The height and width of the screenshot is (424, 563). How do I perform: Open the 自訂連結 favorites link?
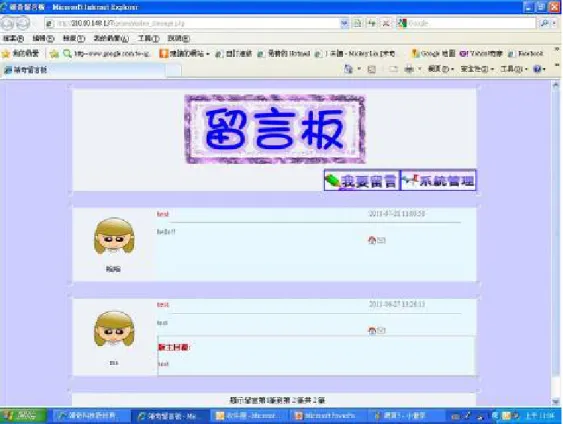pos(234,53)
